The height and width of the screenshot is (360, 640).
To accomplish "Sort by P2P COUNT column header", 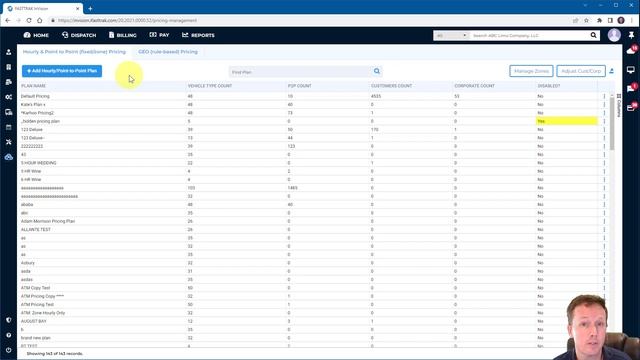I will click(x=300, y=86).
